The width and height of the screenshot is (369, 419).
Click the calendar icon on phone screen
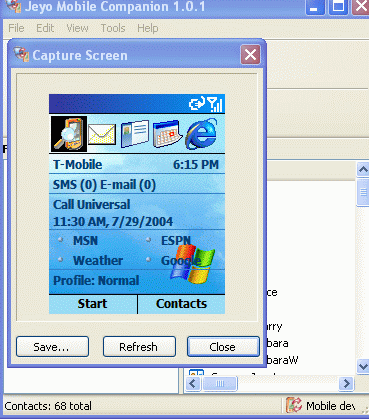pos(168,134)
